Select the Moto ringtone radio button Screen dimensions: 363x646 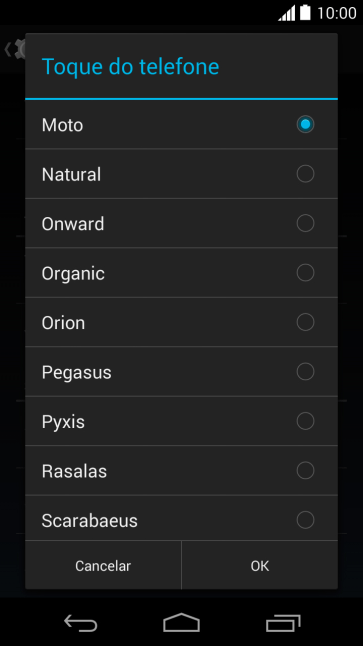coord(305,124)
